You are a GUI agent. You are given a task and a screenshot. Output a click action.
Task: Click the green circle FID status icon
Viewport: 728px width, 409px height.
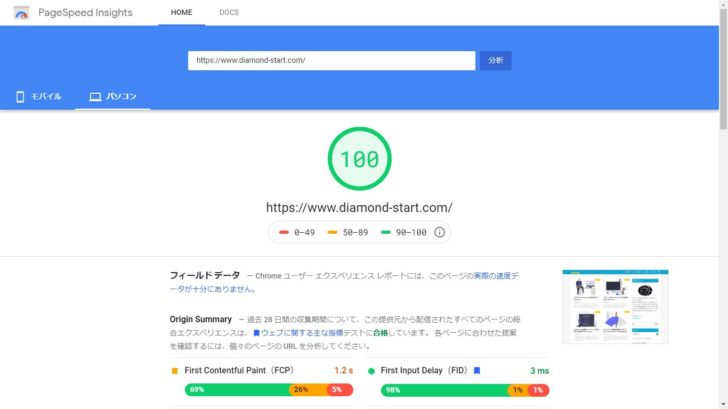point(371,371)
